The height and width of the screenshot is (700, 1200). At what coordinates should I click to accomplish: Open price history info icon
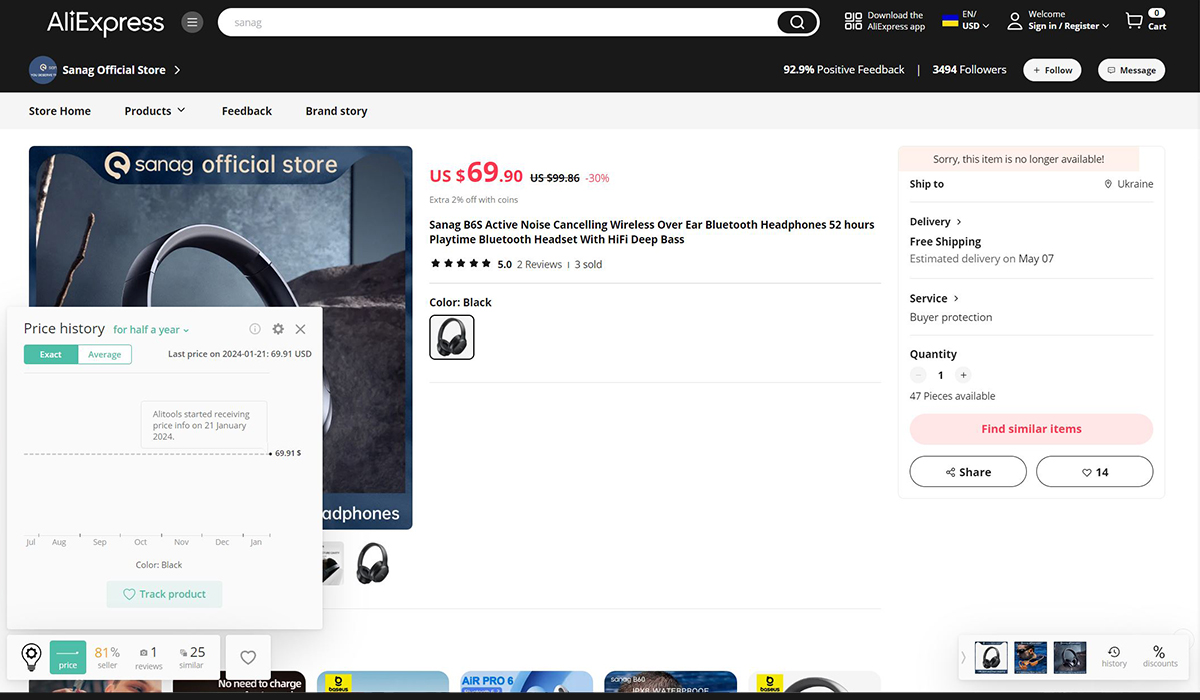(x=255, y=329)
